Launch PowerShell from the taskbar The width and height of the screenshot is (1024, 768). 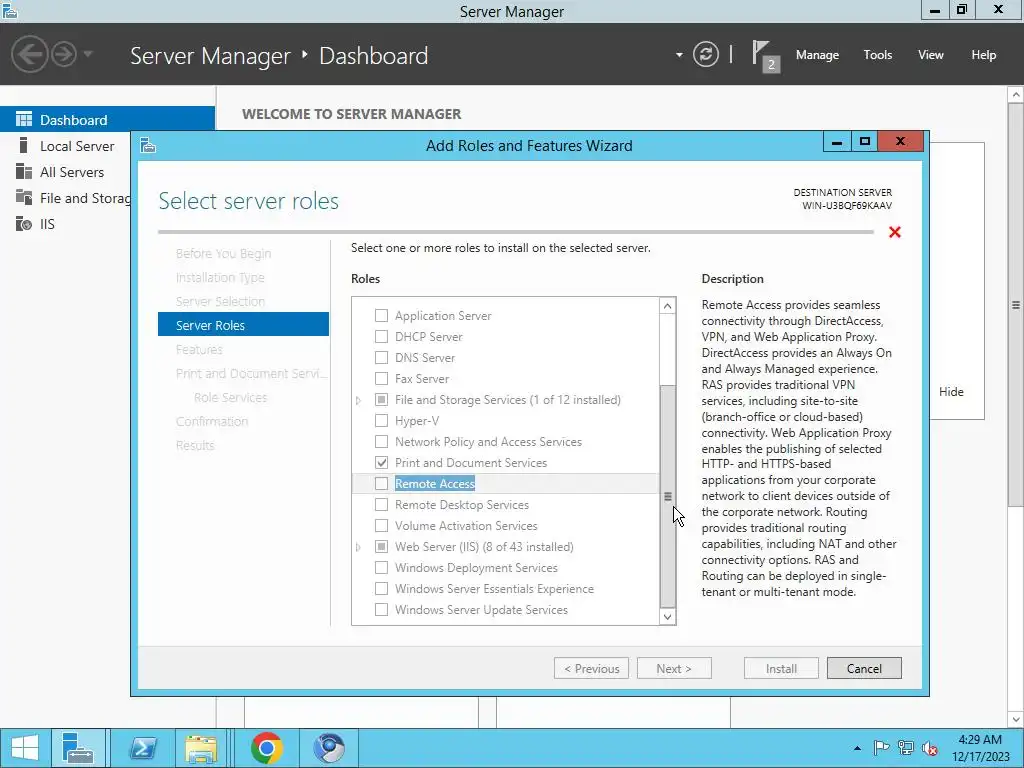[x=143, y=748]
